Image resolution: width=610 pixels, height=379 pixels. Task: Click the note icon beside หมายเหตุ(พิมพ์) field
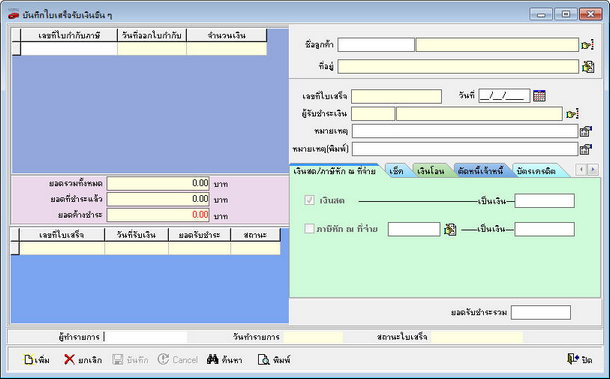(x=585, y=149)
